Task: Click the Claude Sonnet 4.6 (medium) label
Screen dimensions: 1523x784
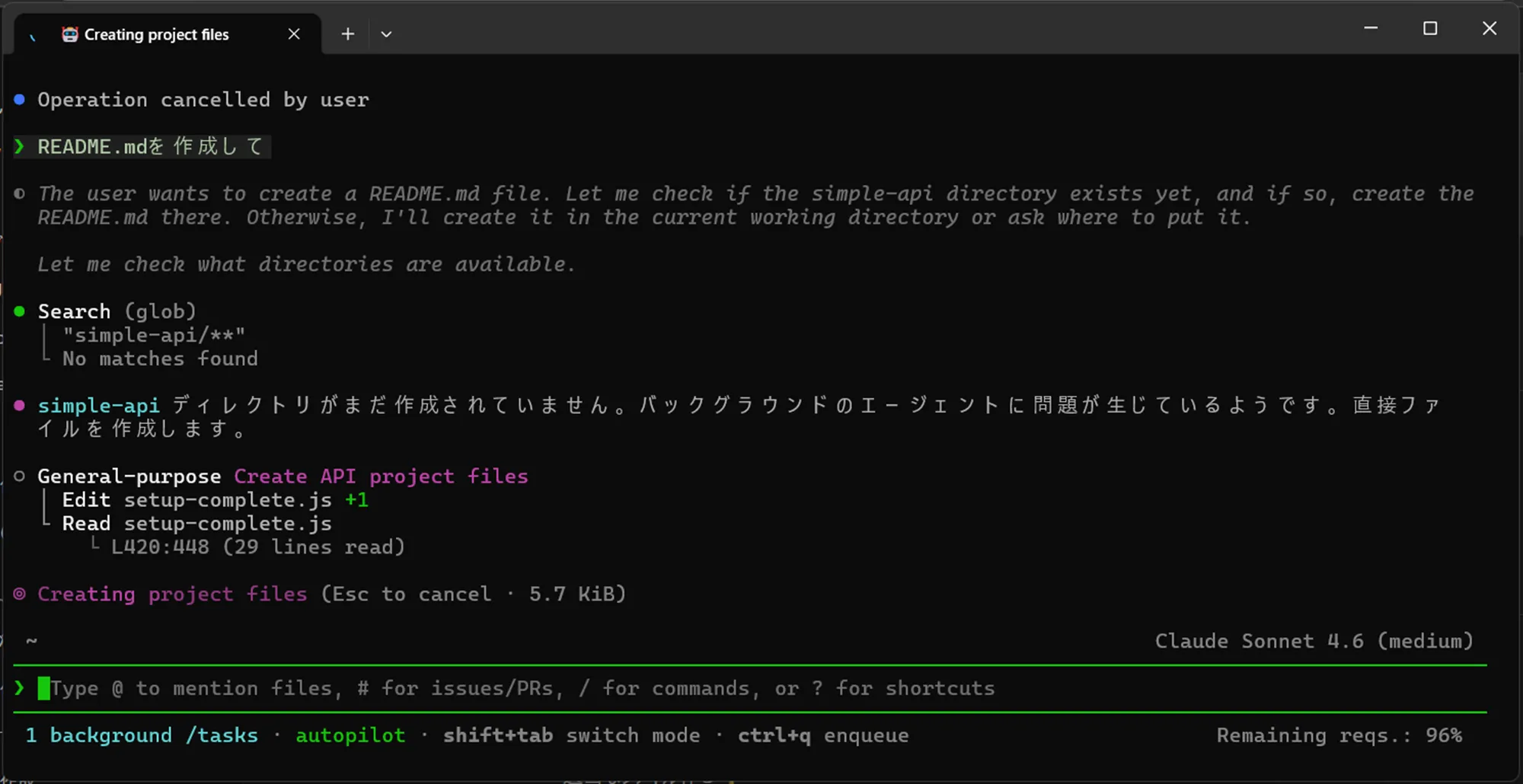Action: point(1314,641)
